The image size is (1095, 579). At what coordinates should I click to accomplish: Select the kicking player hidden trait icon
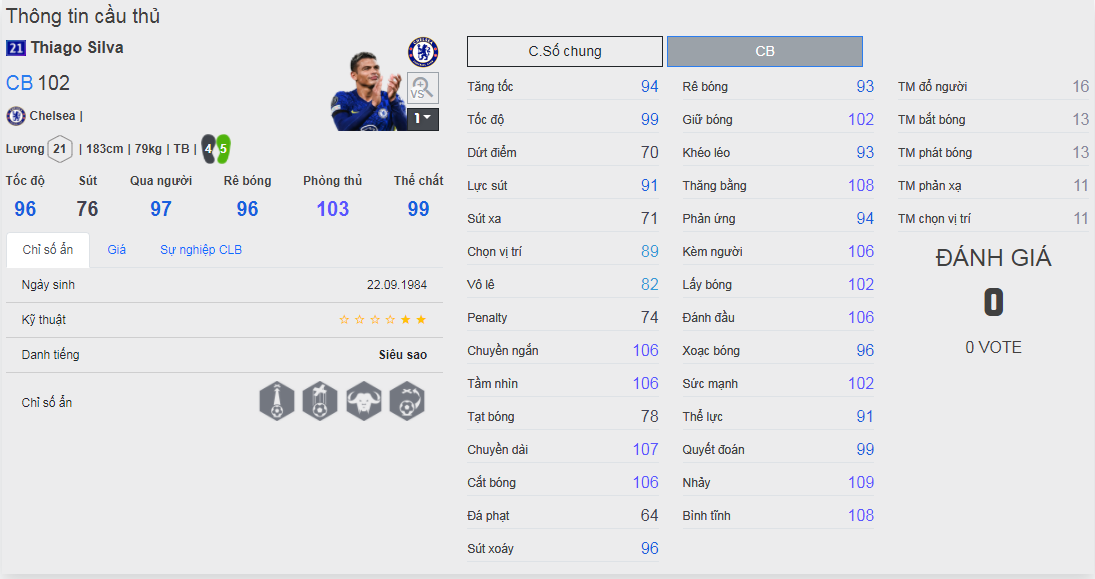click(x=321, y=401)
